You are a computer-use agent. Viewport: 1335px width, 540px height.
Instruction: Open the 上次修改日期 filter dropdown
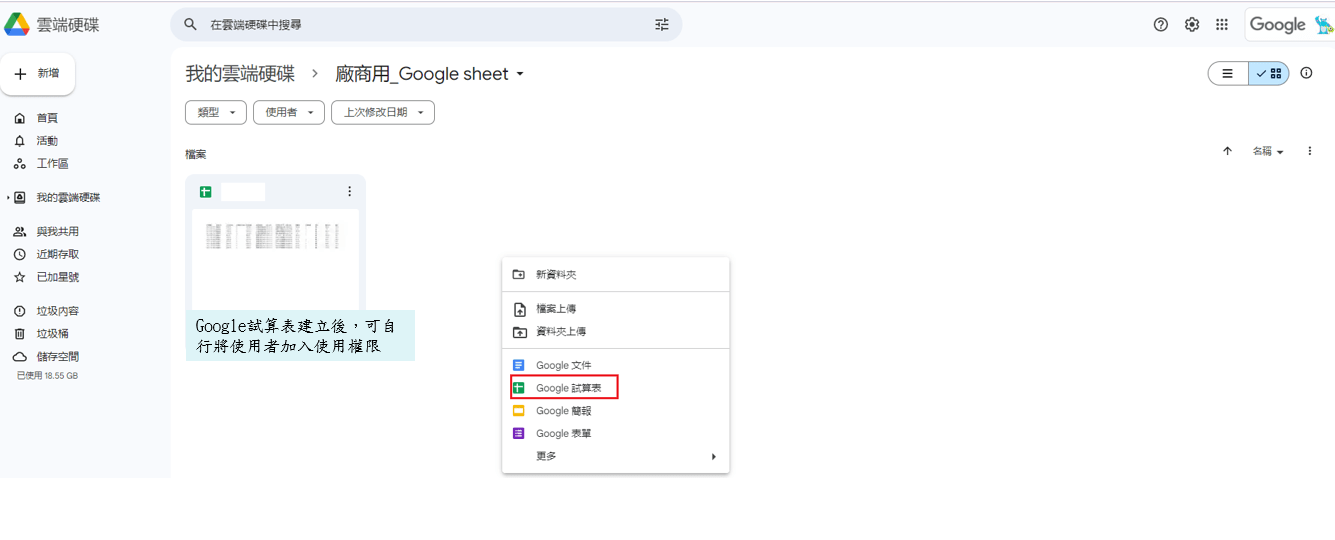[383, 113]
